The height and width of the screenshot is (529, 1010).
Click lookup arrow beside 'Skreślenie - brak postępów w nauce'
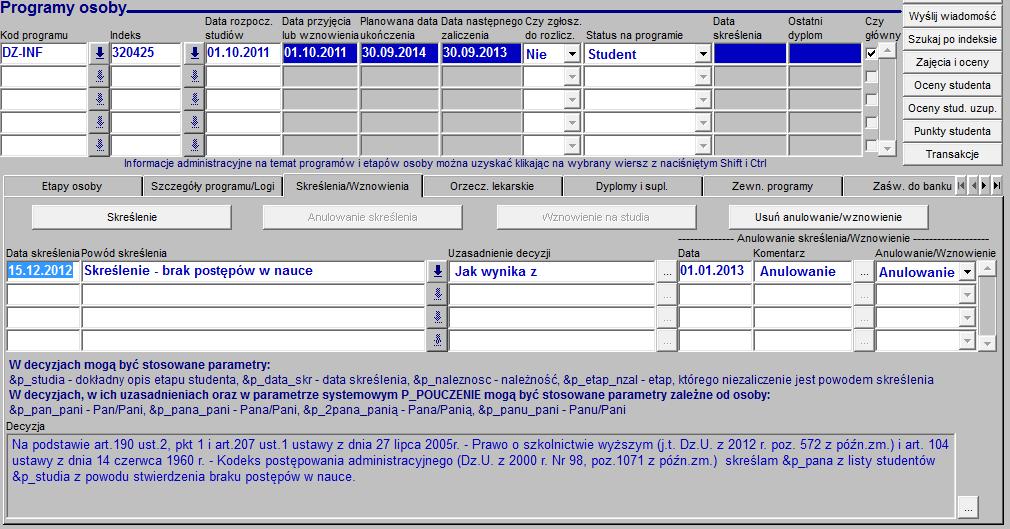pyautogui.click(x=437, y=271)
